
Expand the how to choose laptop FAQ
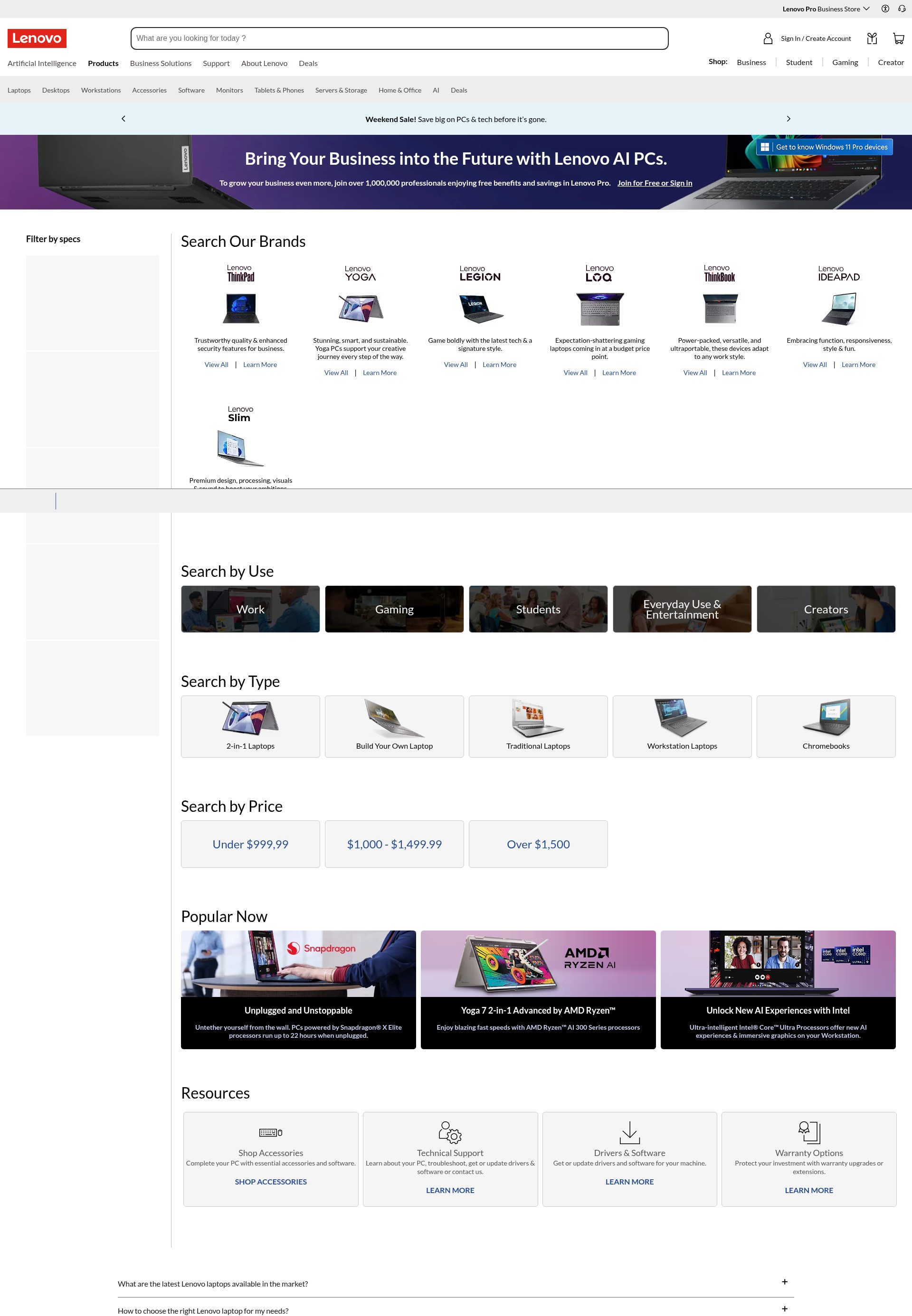pos(456,1309)
